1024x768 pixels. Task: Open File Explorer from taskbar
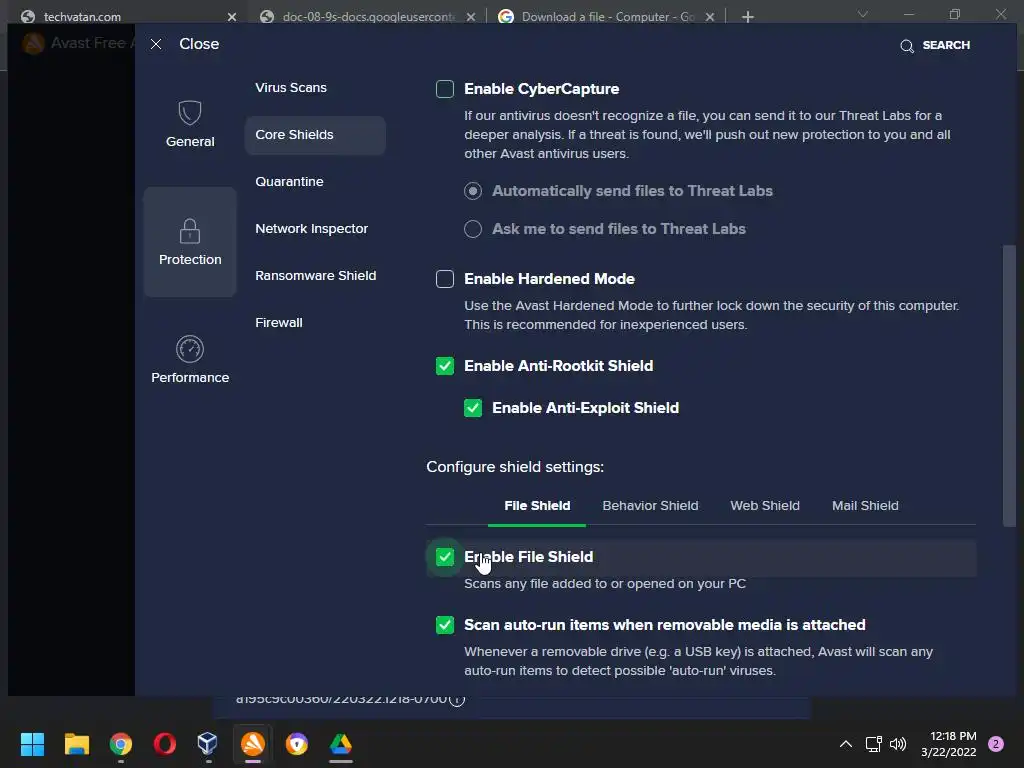point(76,744)
